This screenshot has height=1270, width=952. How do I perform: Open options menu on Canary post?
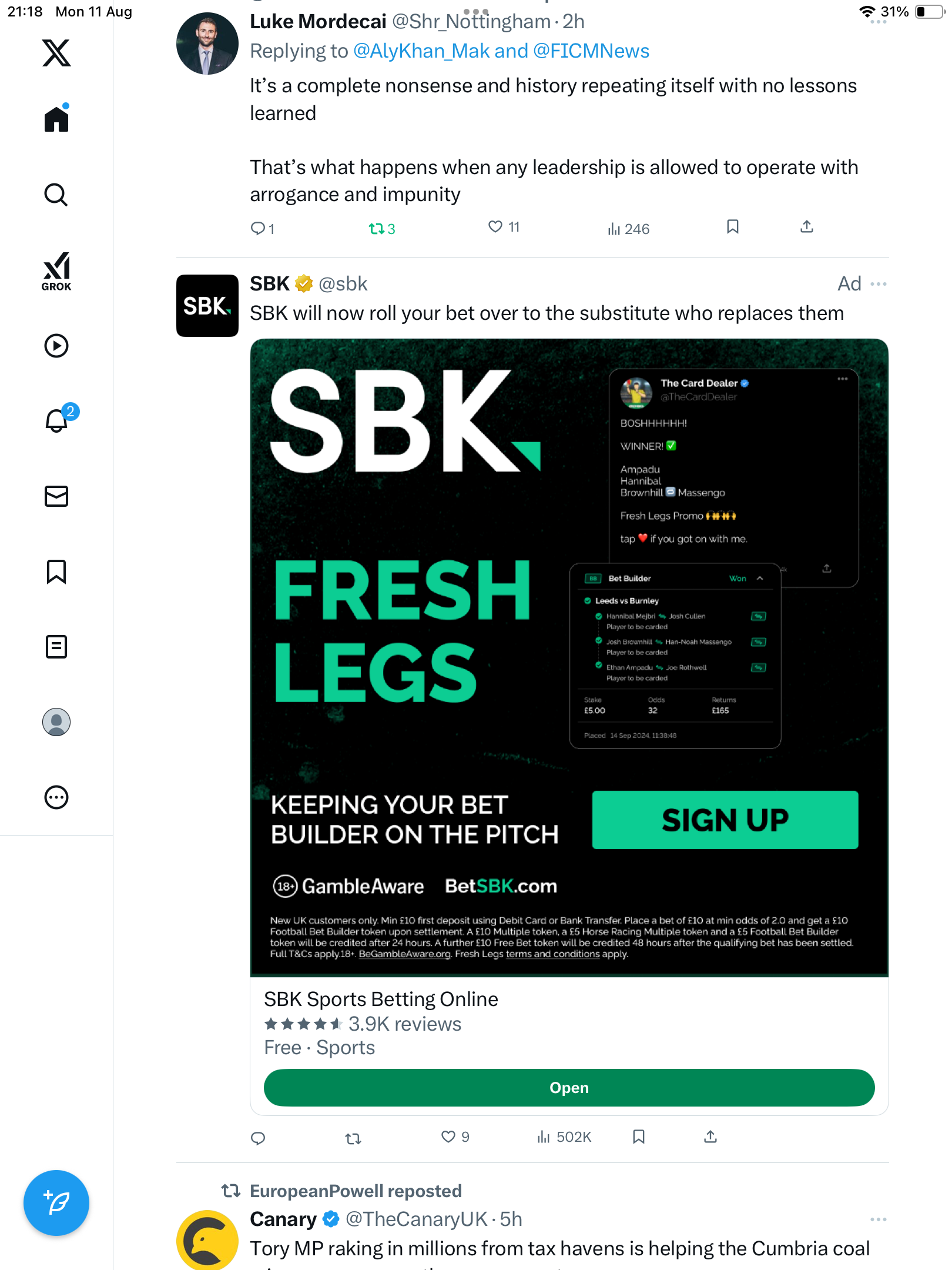point(879,1219)
